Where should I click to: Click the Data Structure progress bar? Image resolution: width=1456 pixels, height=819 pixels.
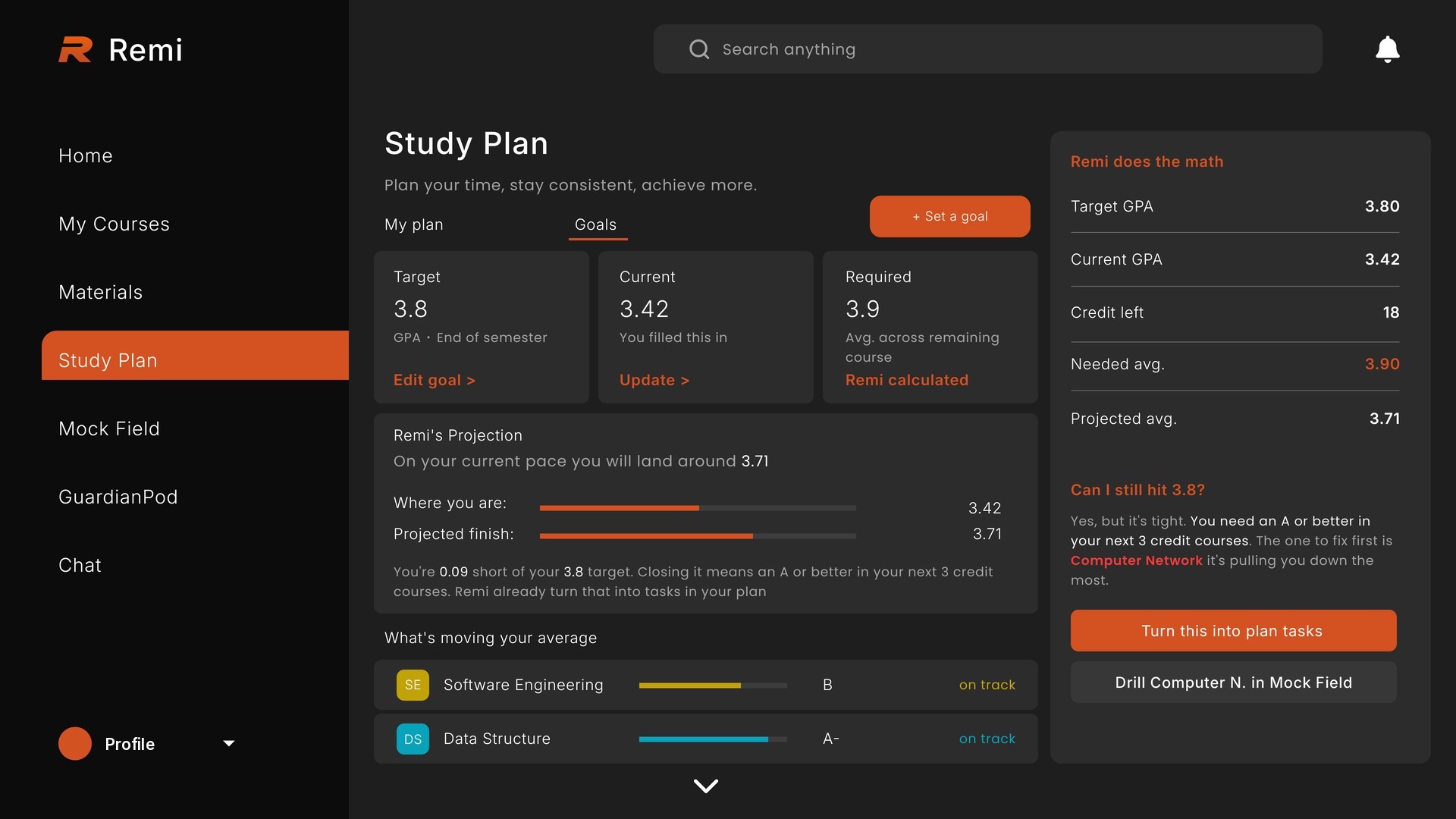click(713, 739)
